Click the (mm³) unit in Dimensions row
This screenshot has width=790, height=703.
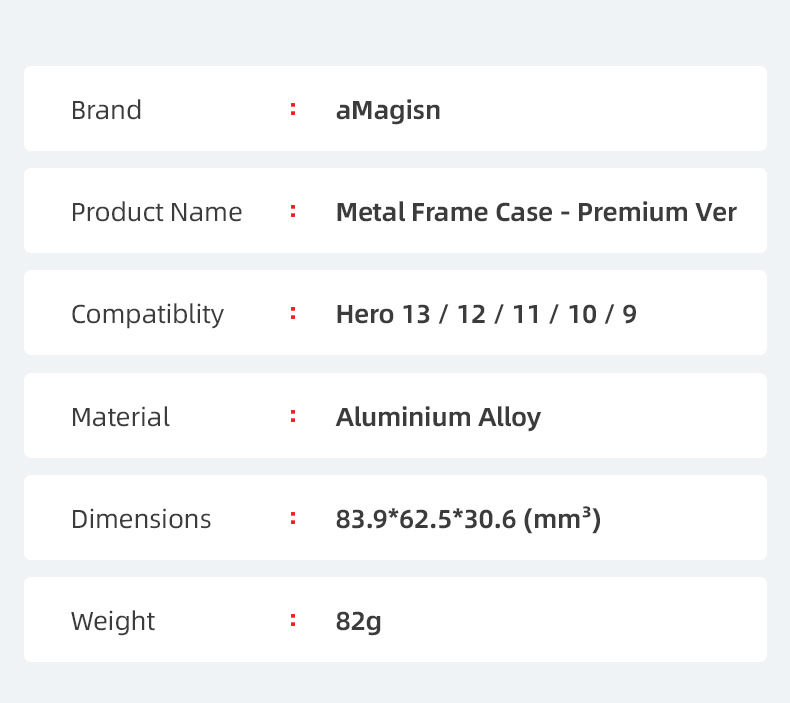(562, 519)
